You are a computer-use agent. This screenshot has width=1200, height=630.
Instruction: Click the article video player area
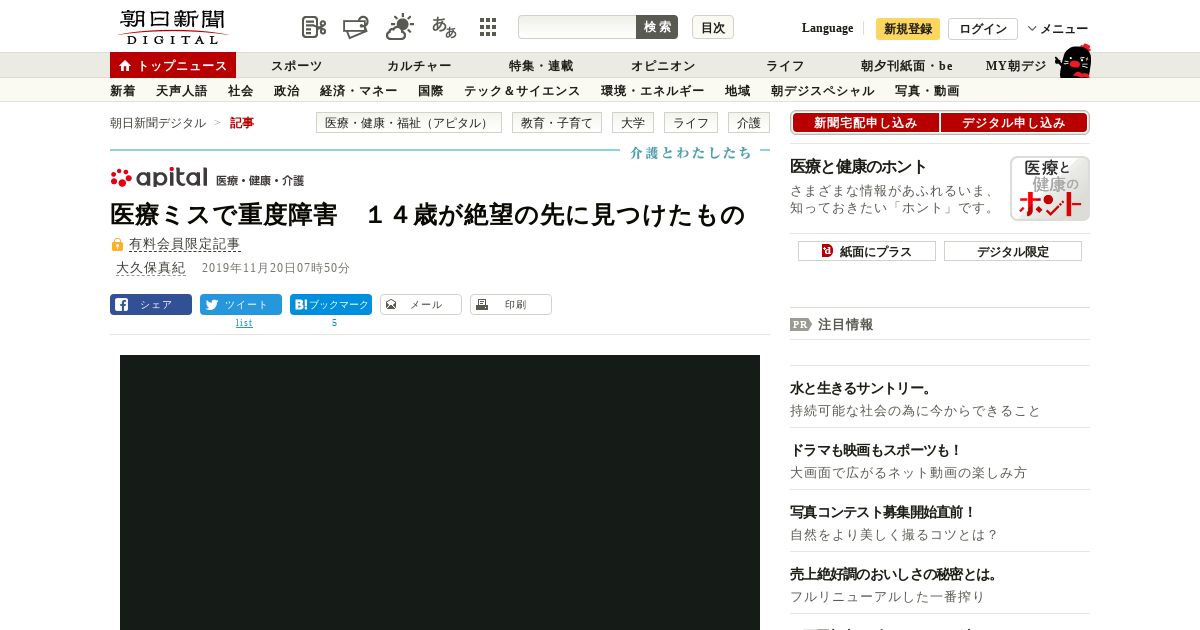(440, 492)
